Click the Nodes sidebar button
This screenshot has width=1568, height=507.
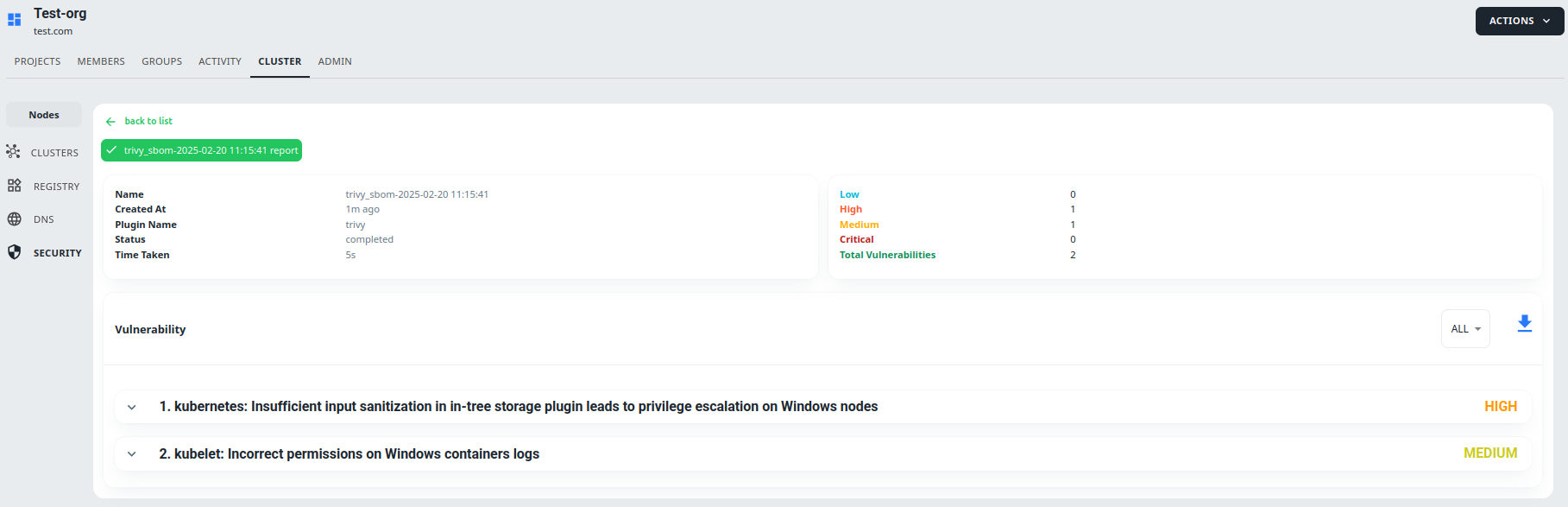pyautogui.click(x=44, y=115)
